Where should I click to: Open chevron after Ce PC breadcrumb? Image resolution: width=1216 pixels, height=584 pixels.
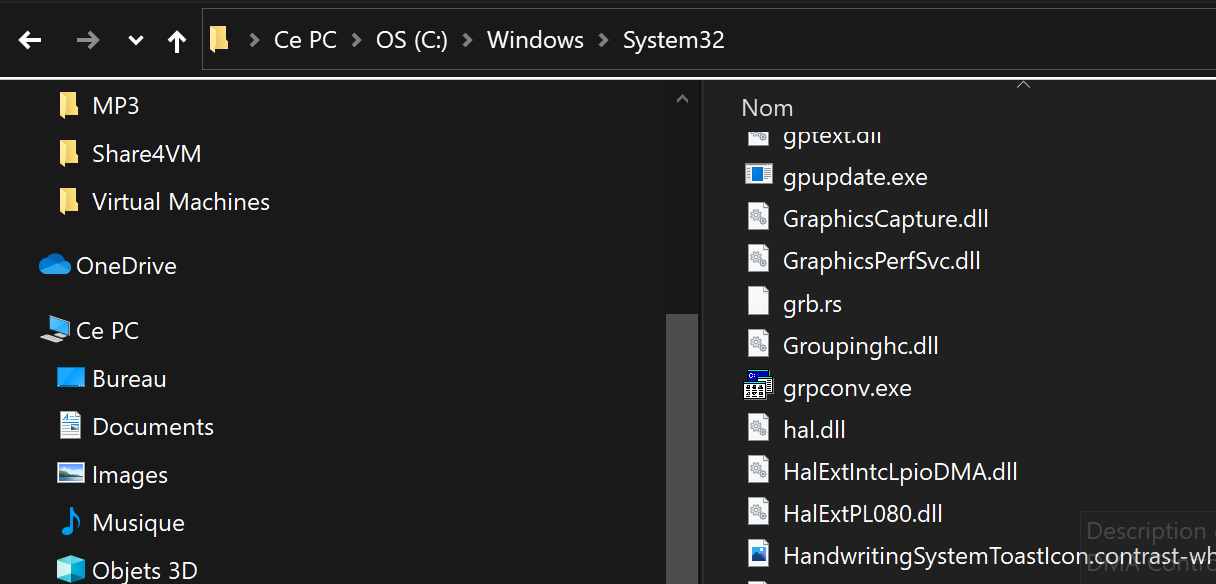click(356, 40)
